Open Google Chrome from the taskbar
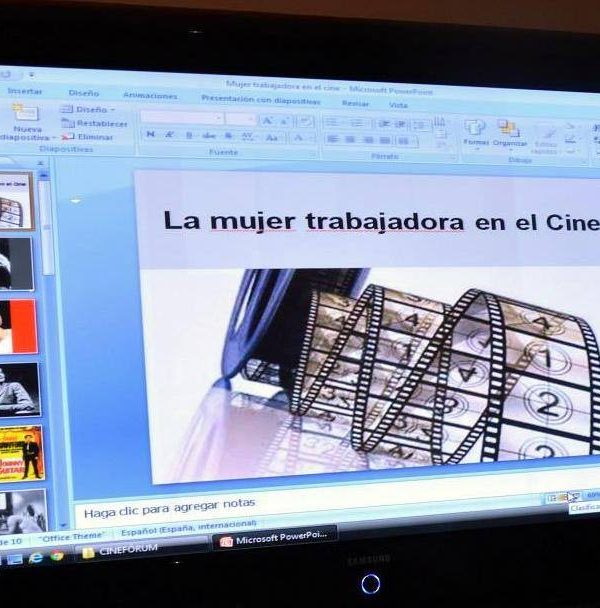The image size is (600, 608). (57, 556)
